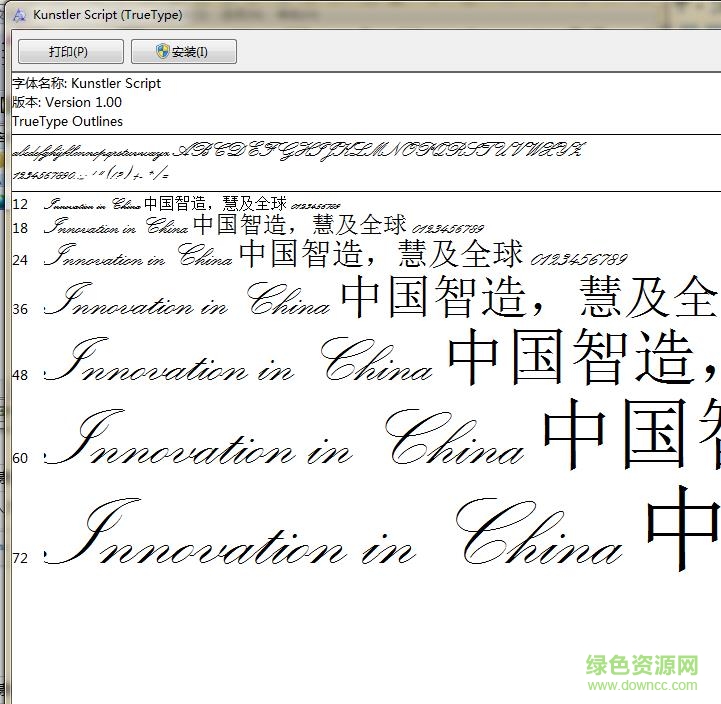Click the 48 point Innovation in China sample

click(239, 360)
